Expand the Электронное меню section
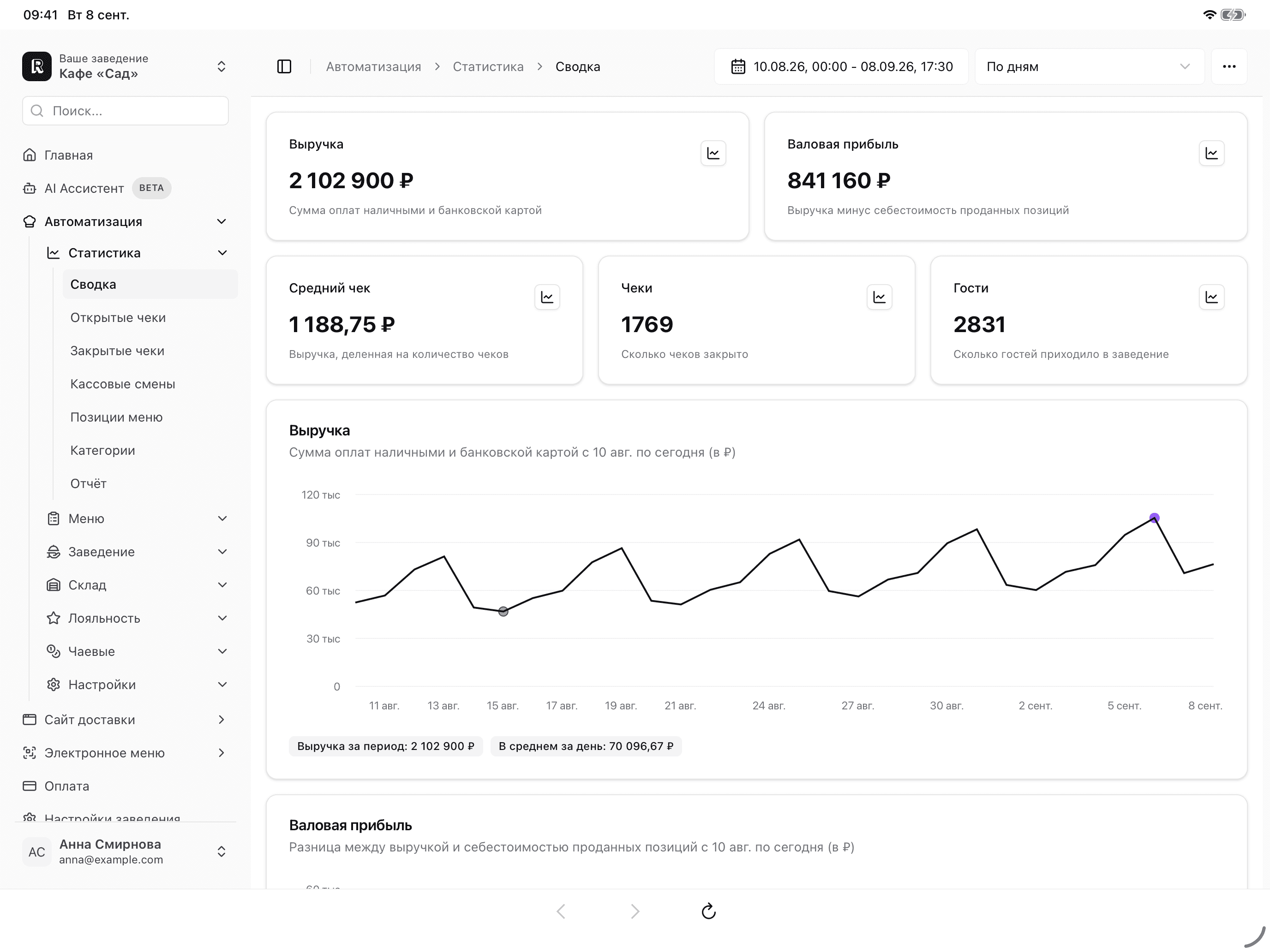This screenshot has height=952, width=1270. click(126, 753)
